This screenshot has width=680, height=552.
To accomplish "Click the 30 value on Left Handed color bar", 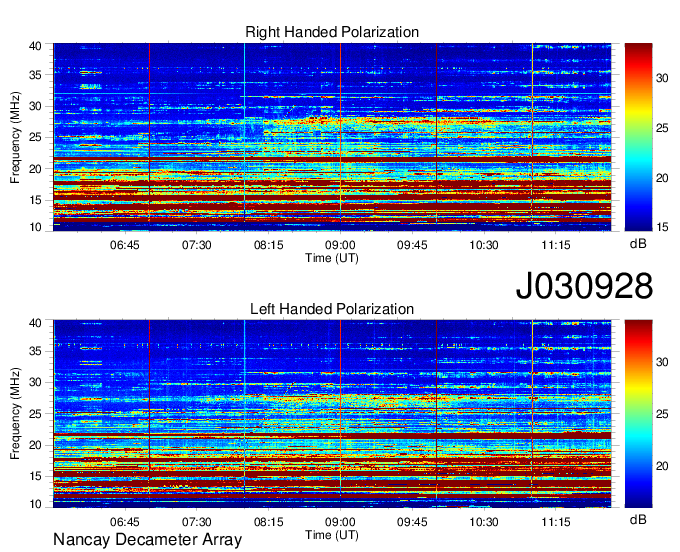I will pos(662,363).
